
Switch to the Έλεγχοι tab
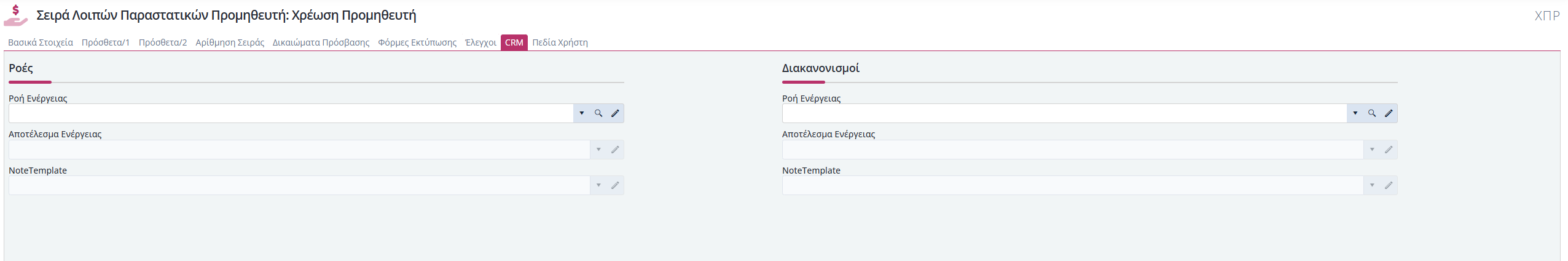(x=480, y=42)
